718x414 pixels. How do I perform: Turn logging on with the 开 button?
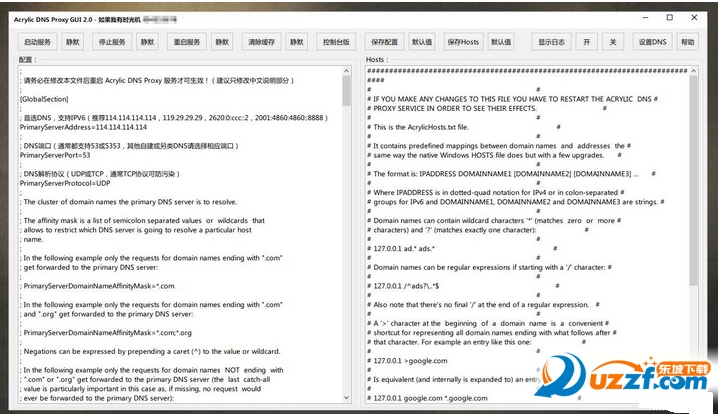(587, 42)
